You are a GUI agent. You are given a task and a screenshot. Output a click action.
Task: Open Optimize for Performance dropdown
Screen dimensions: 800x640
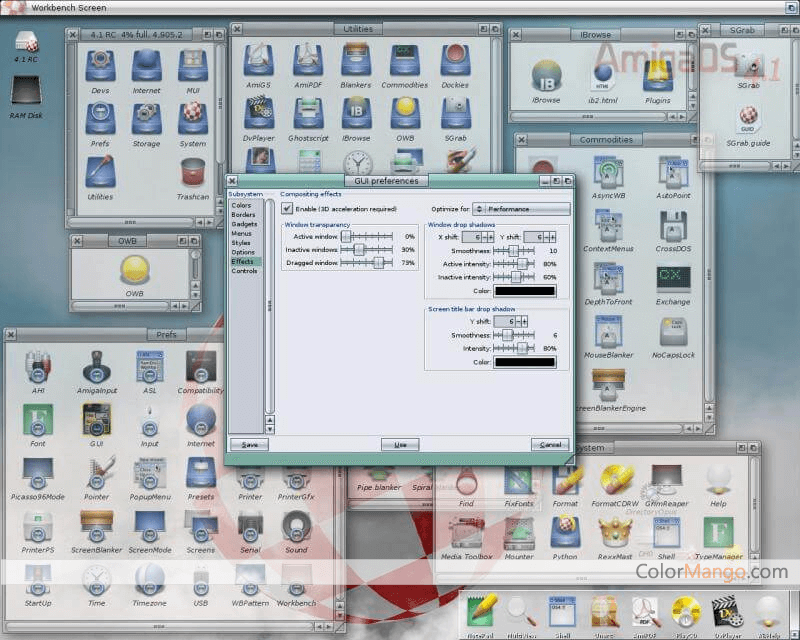(x=521, y=209)
